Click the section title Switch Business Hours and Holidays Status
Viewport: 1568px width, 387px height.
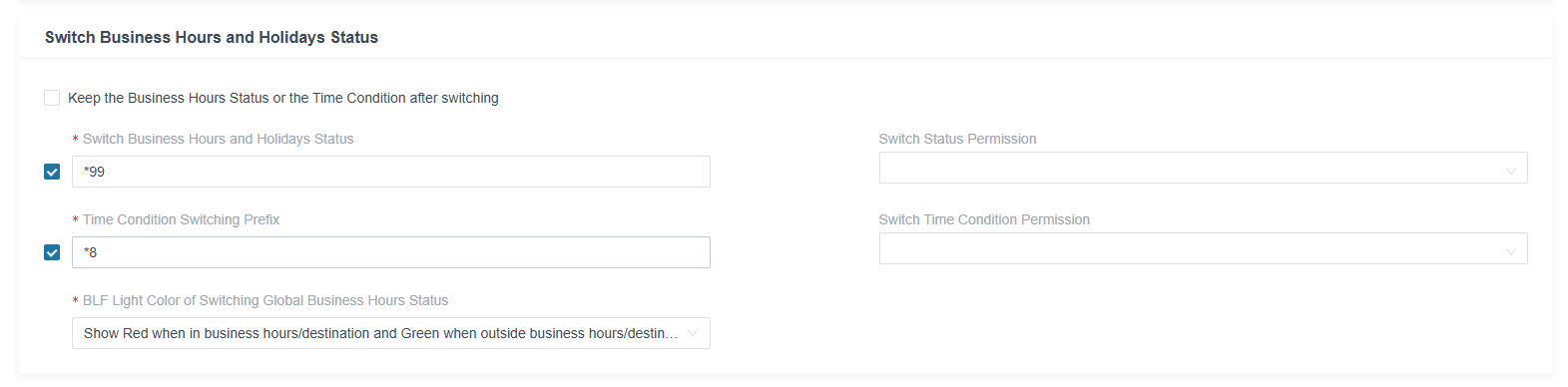click(212, 37)
